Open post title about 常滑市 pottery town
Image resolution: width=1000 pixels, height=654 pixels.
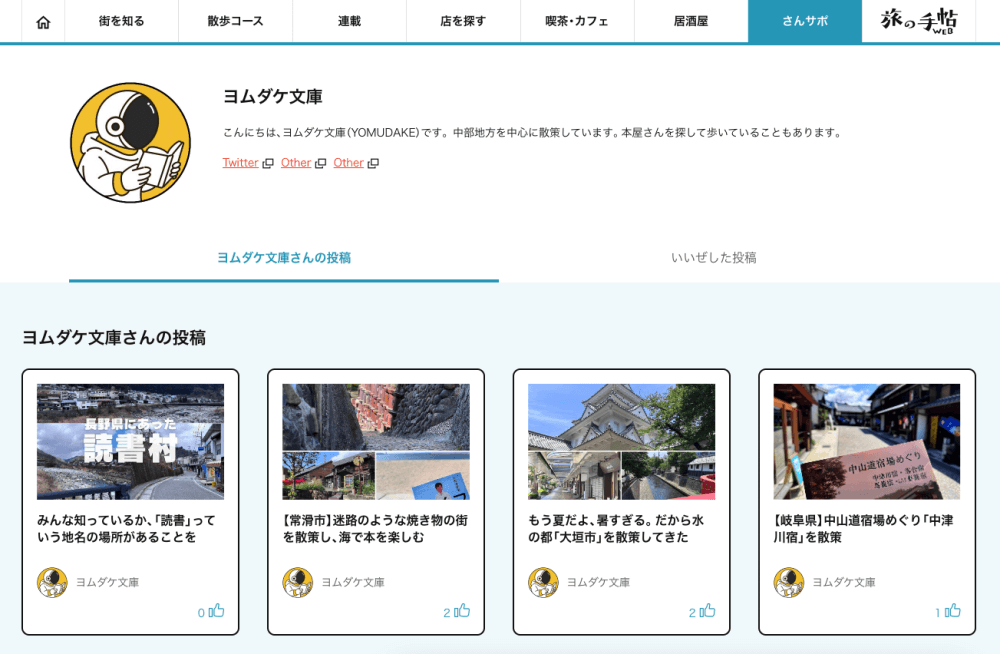375,529
